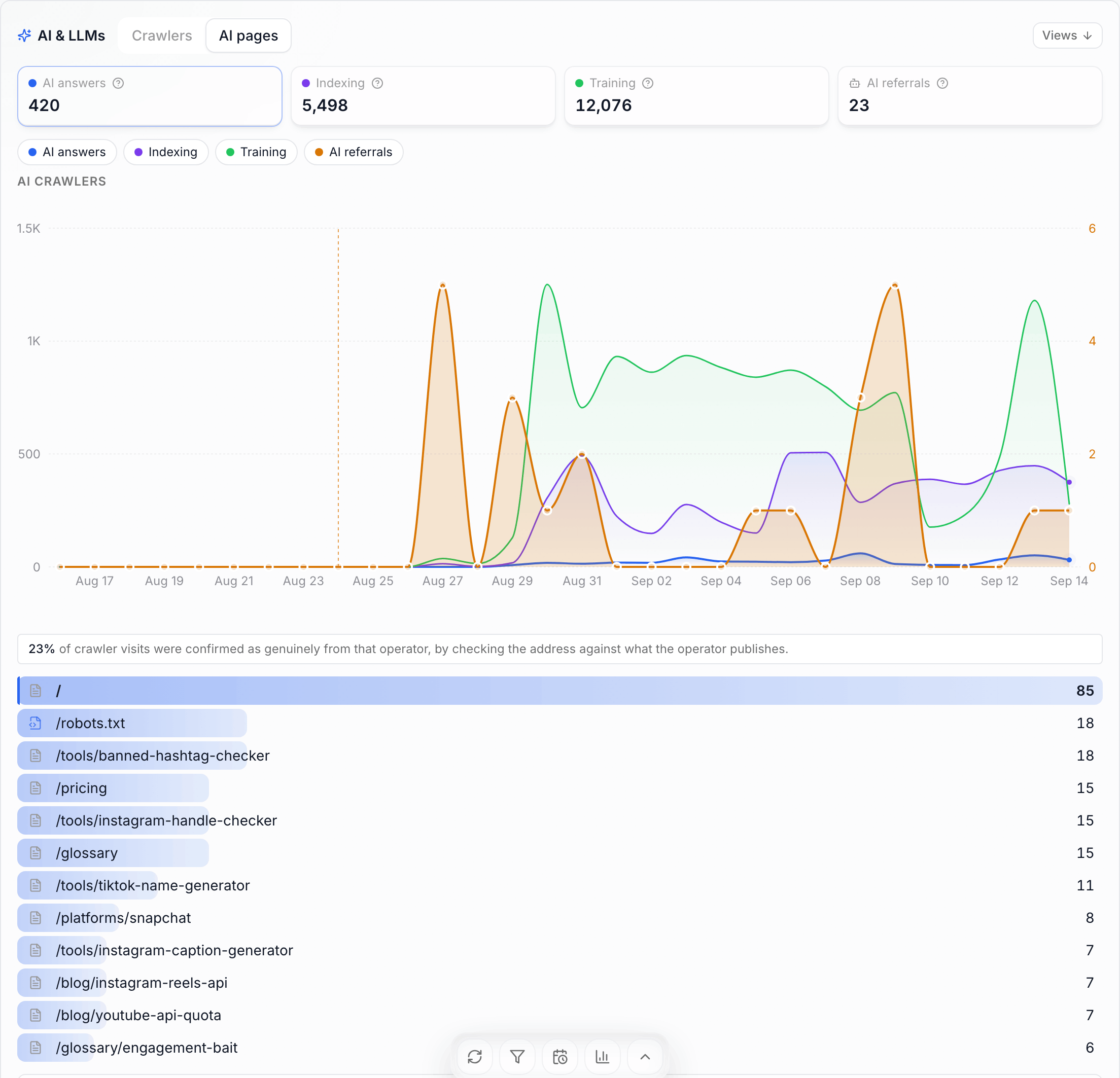This screenshot has width=1120, height=1078.
Task: Toggle the AI referrals series legend chip
Action: tap(354, 152)
